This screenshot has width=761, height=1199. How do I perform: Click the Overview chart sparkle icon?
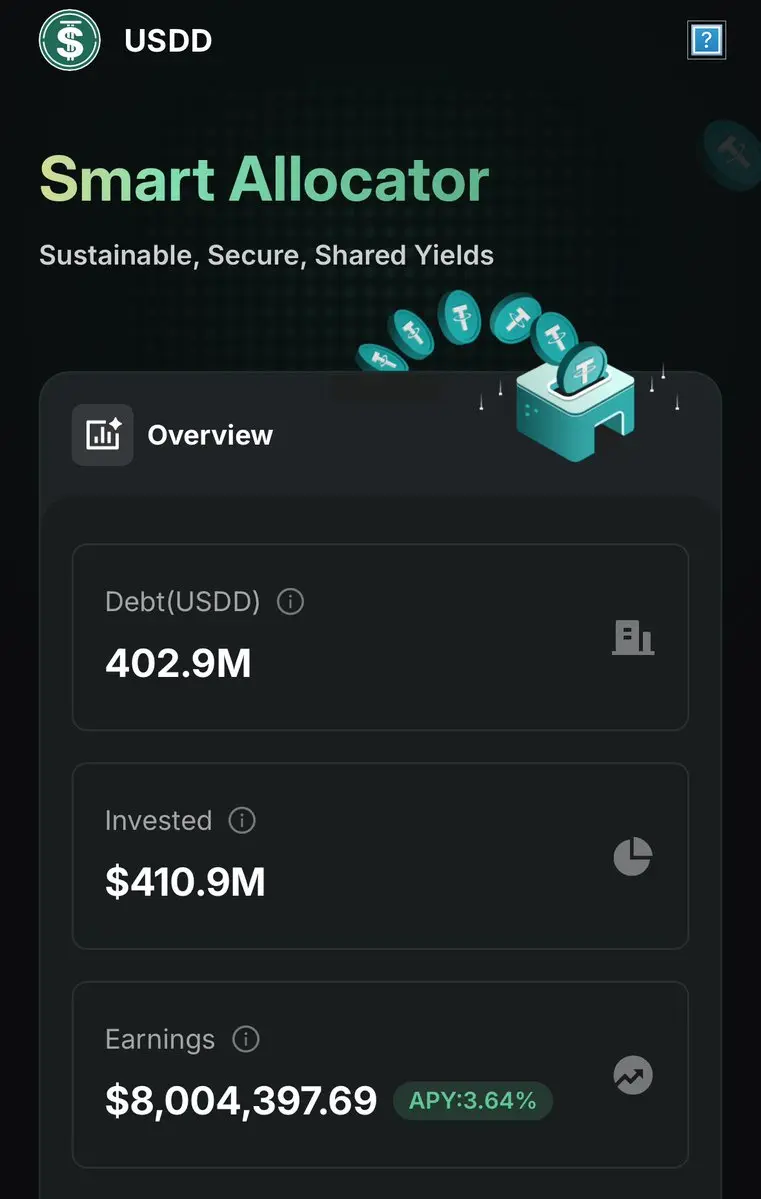102,435
